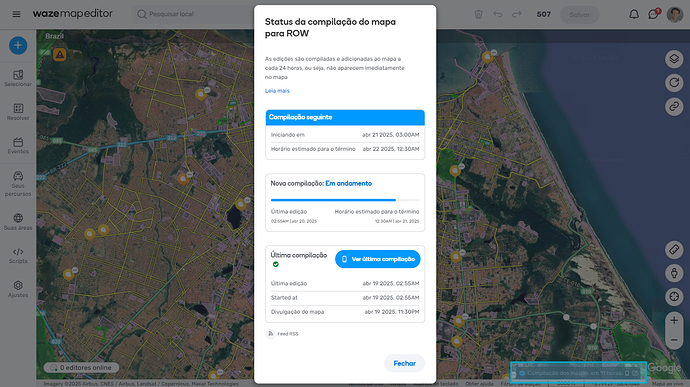Viewport: 690px width, 387px height.
Task: Open notifications bell
Action: [x=634, y=14]
